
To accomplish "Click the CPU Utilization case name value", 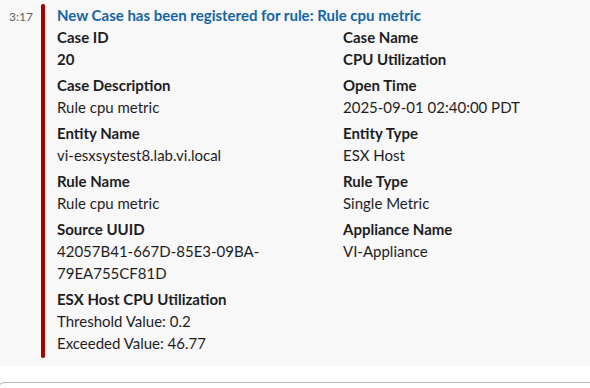I will [x=394, y=60].
